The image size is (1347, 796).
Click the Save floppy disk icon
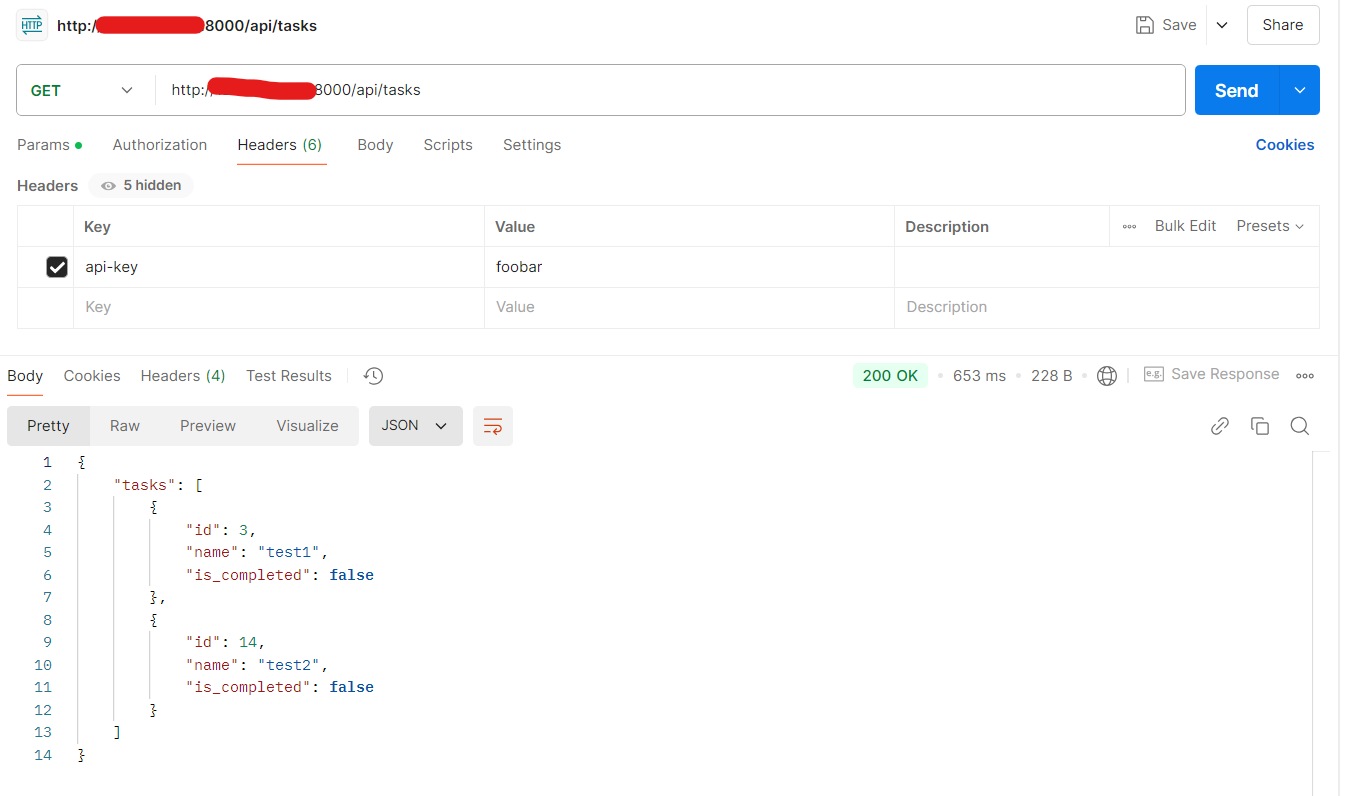1145,25
